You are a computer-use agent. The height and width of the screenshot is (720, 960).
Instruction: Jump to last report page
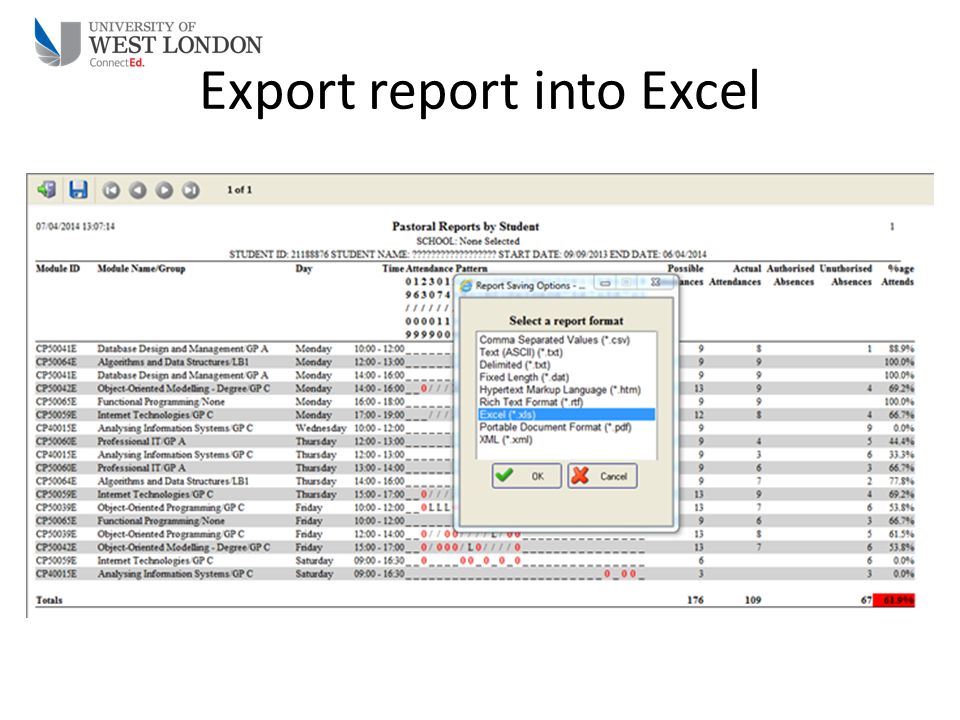pos(191,190)
